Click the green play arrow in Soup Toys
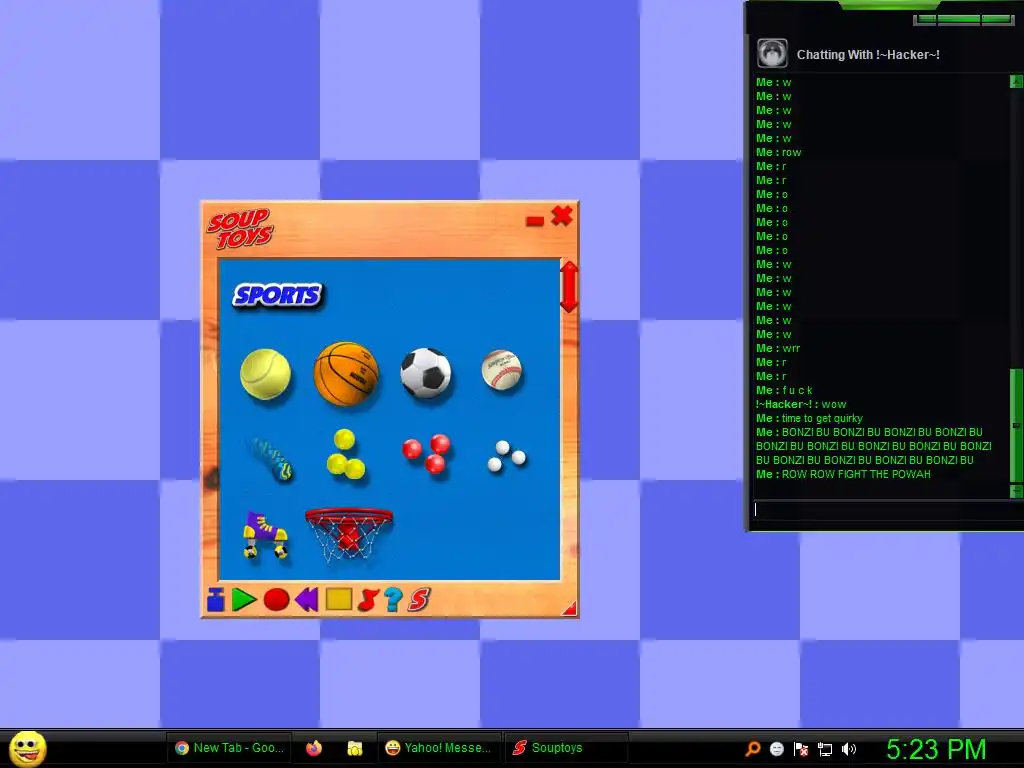 244,600
